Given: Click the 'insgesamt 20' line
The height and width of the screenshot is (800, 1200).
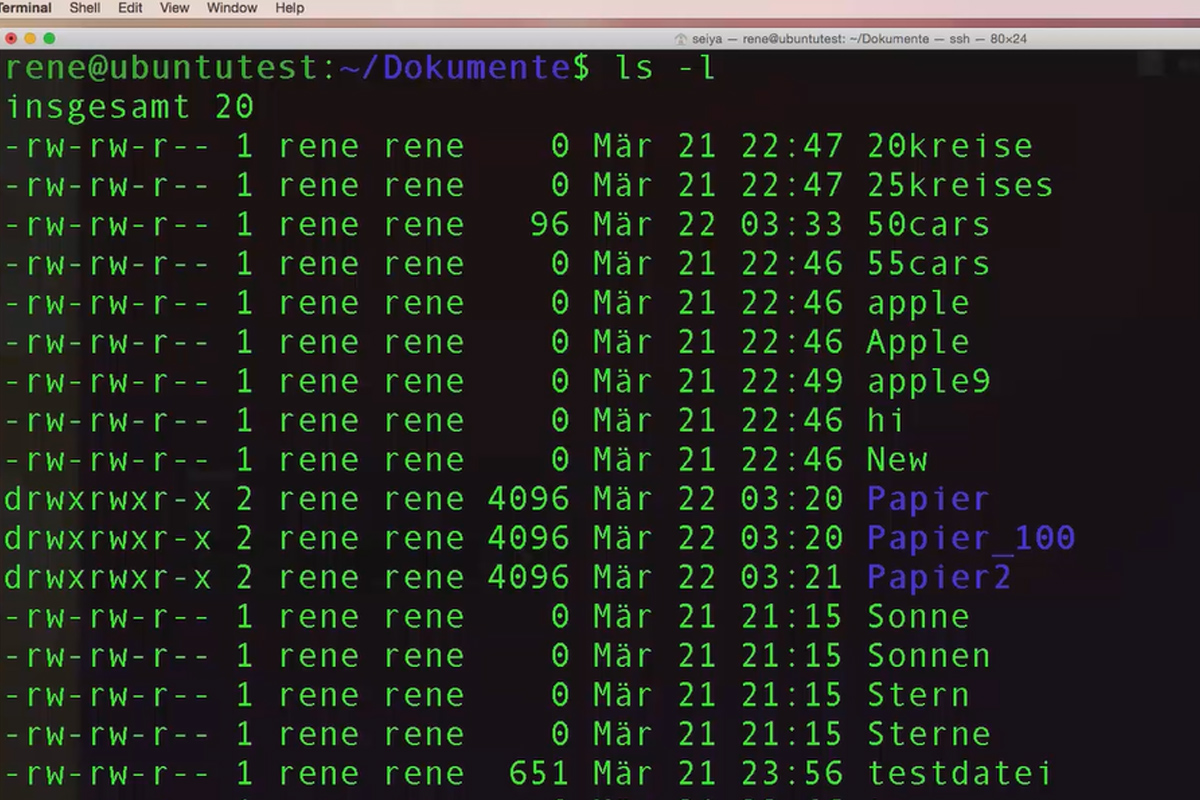Looking at the screenshot, I should (x=129, y=107).
